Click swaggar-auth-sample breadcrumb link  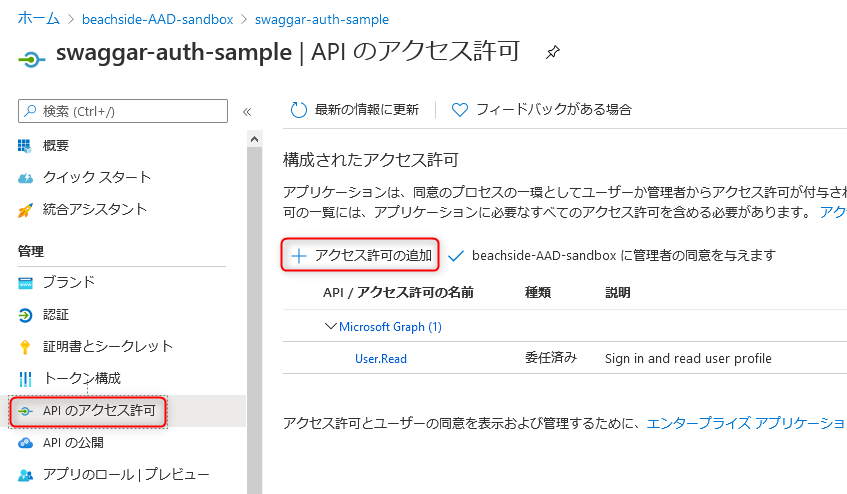click(x=322, y=19)
